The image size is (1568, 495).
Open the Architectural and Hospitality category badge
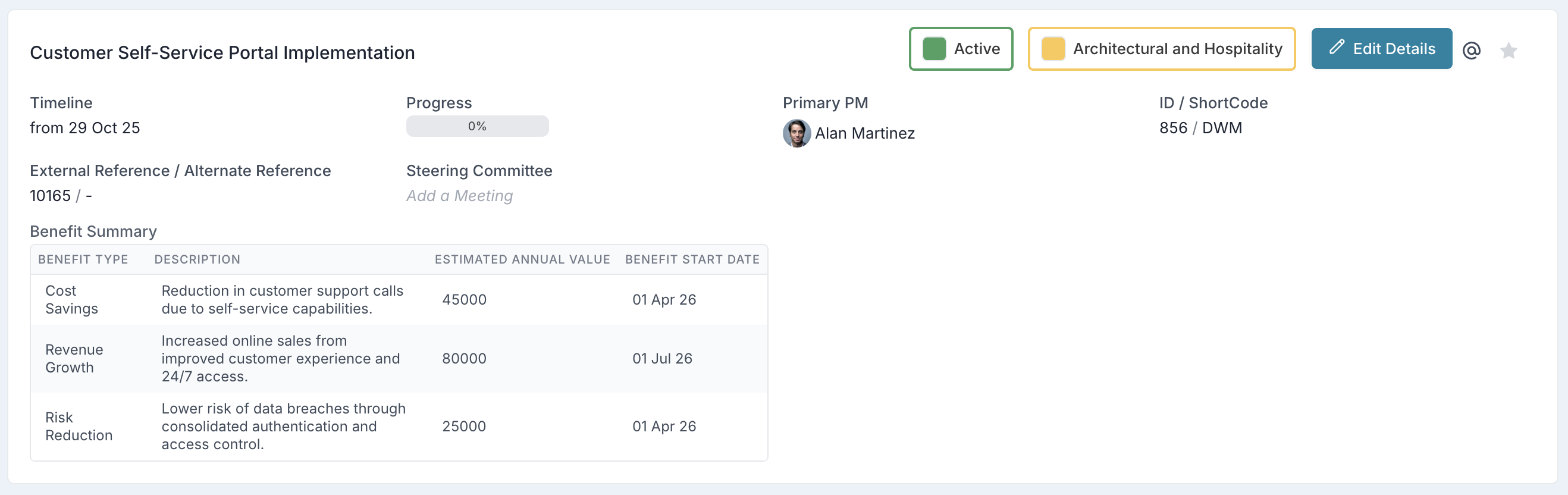(1177, 49)
